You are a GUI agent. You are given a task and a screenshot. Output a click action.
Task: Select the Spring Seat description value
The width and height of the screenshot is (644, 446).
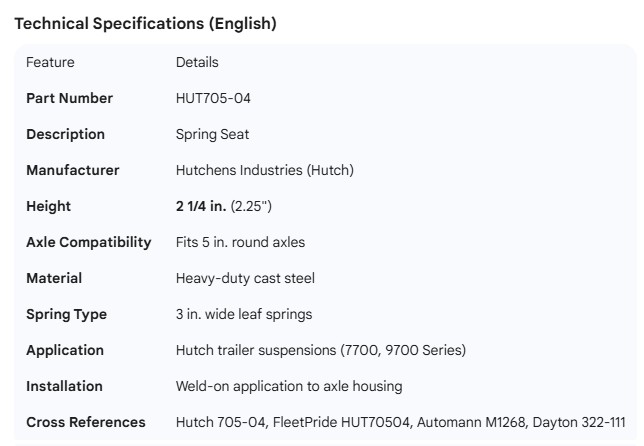click(x=213, y=134)
